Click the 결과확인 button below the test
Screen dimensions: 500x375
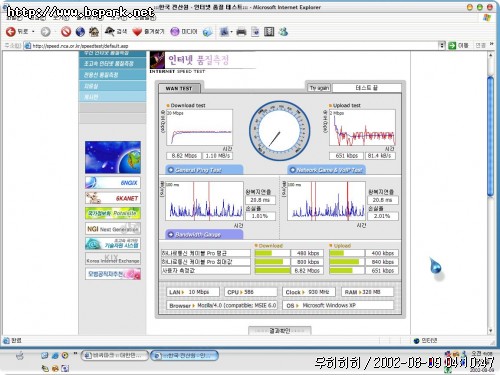tap(280, 331)
